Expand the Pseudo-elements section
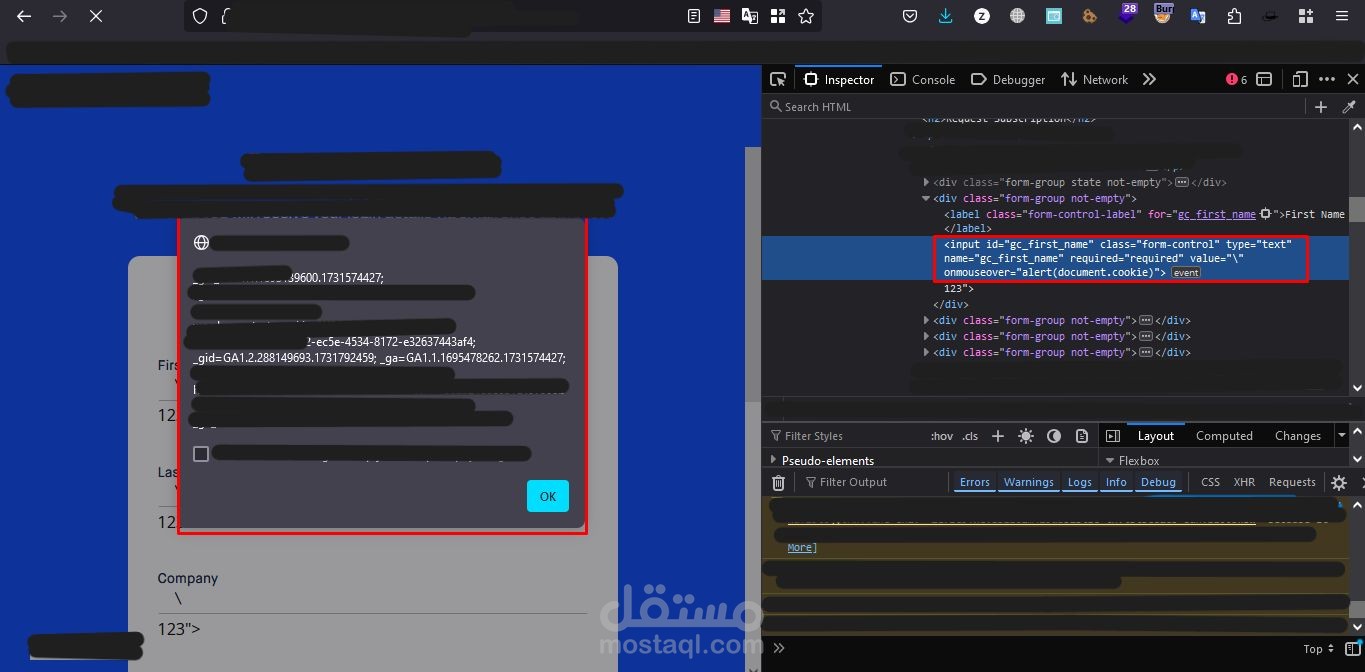Screen dimensions: 1365x672 [x=773, y=460]
